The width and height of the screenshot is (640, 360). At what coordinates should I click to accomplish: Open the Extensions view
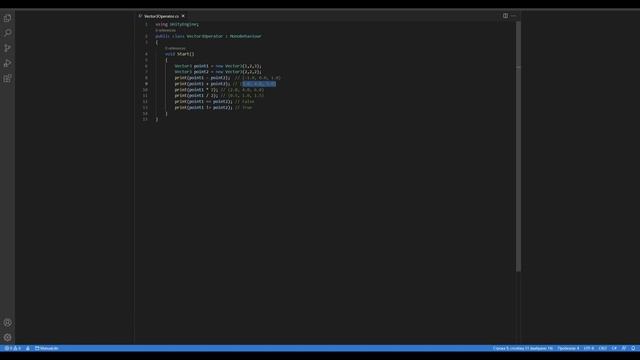click(x=7, y=78)
